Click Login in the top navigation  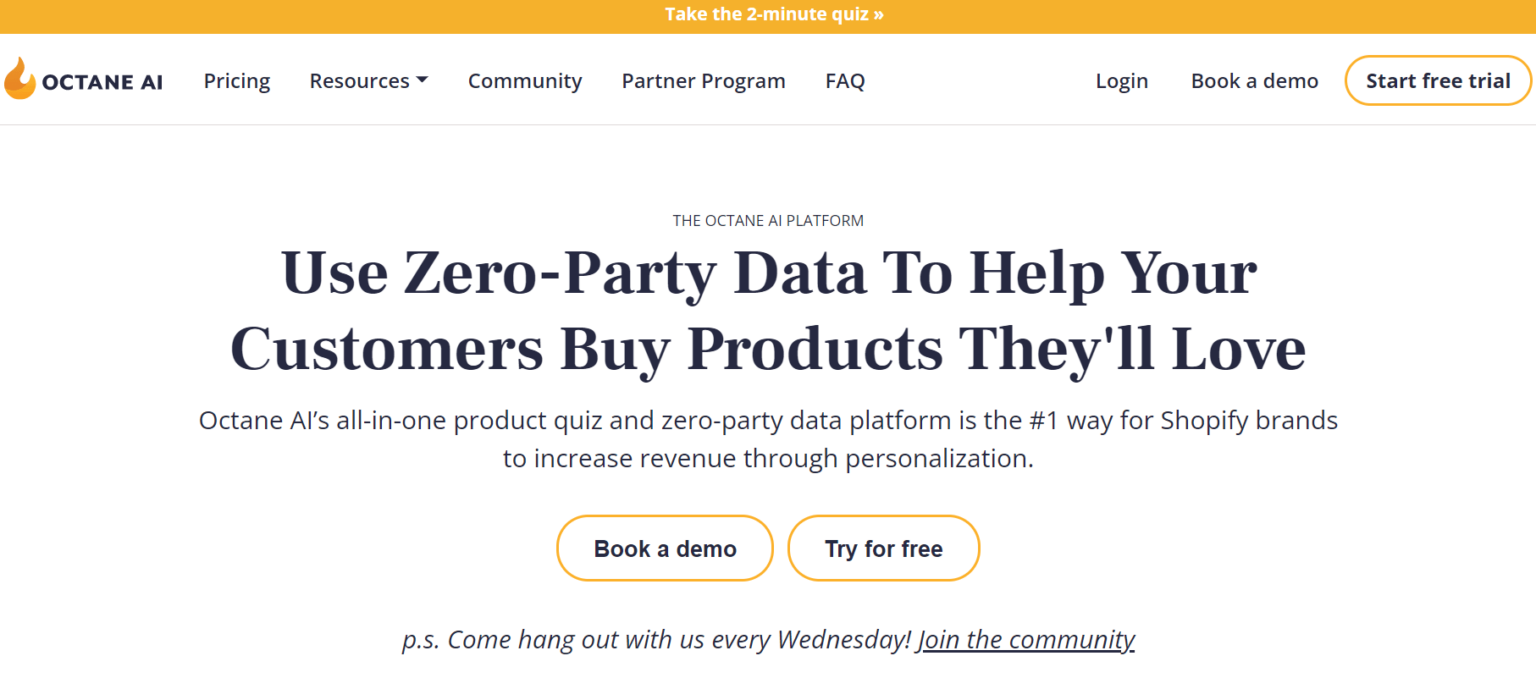1121,80
